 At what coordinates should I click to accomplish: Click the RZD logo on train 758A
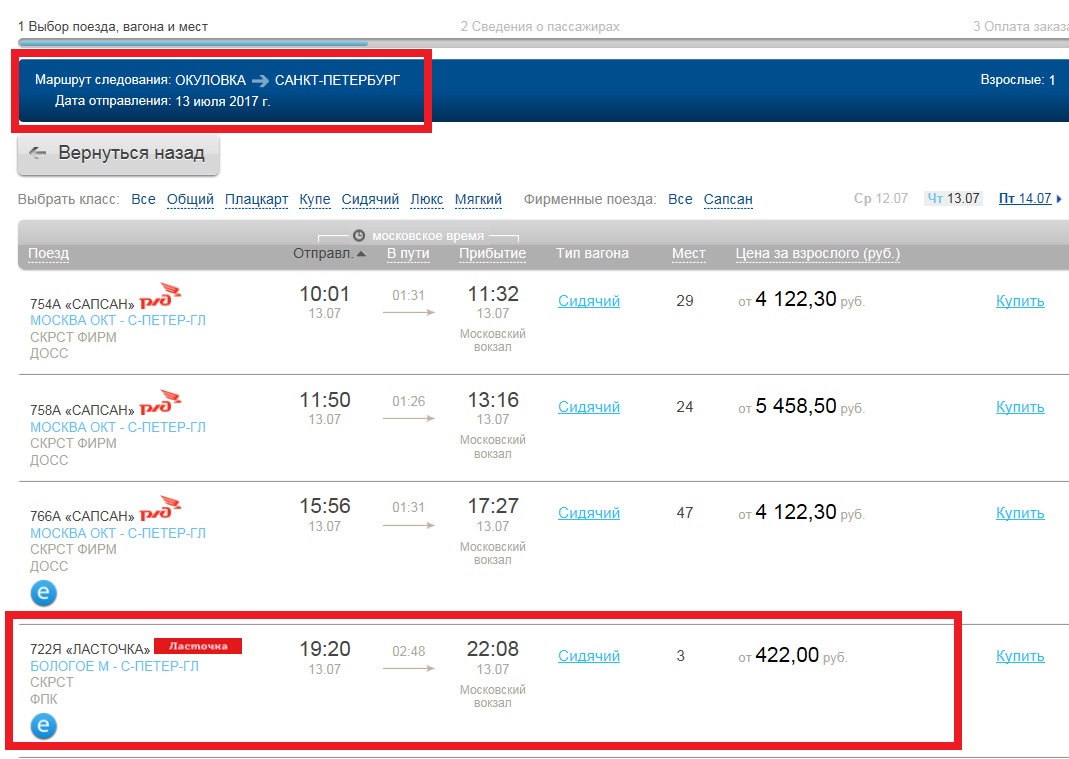click(x=160, y=403)
